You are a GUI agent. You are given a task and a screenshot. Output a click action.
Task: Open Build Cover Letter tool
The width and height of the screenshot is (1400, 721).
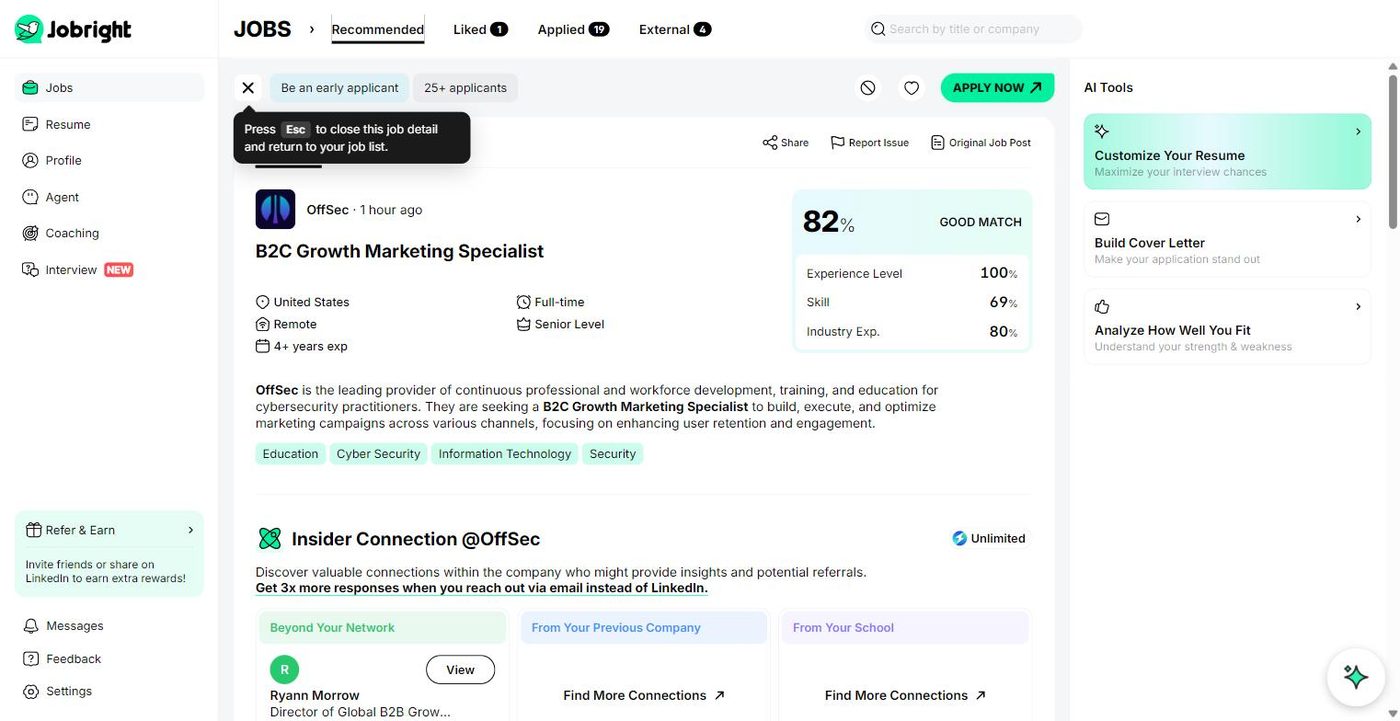tap(1227, 239)
